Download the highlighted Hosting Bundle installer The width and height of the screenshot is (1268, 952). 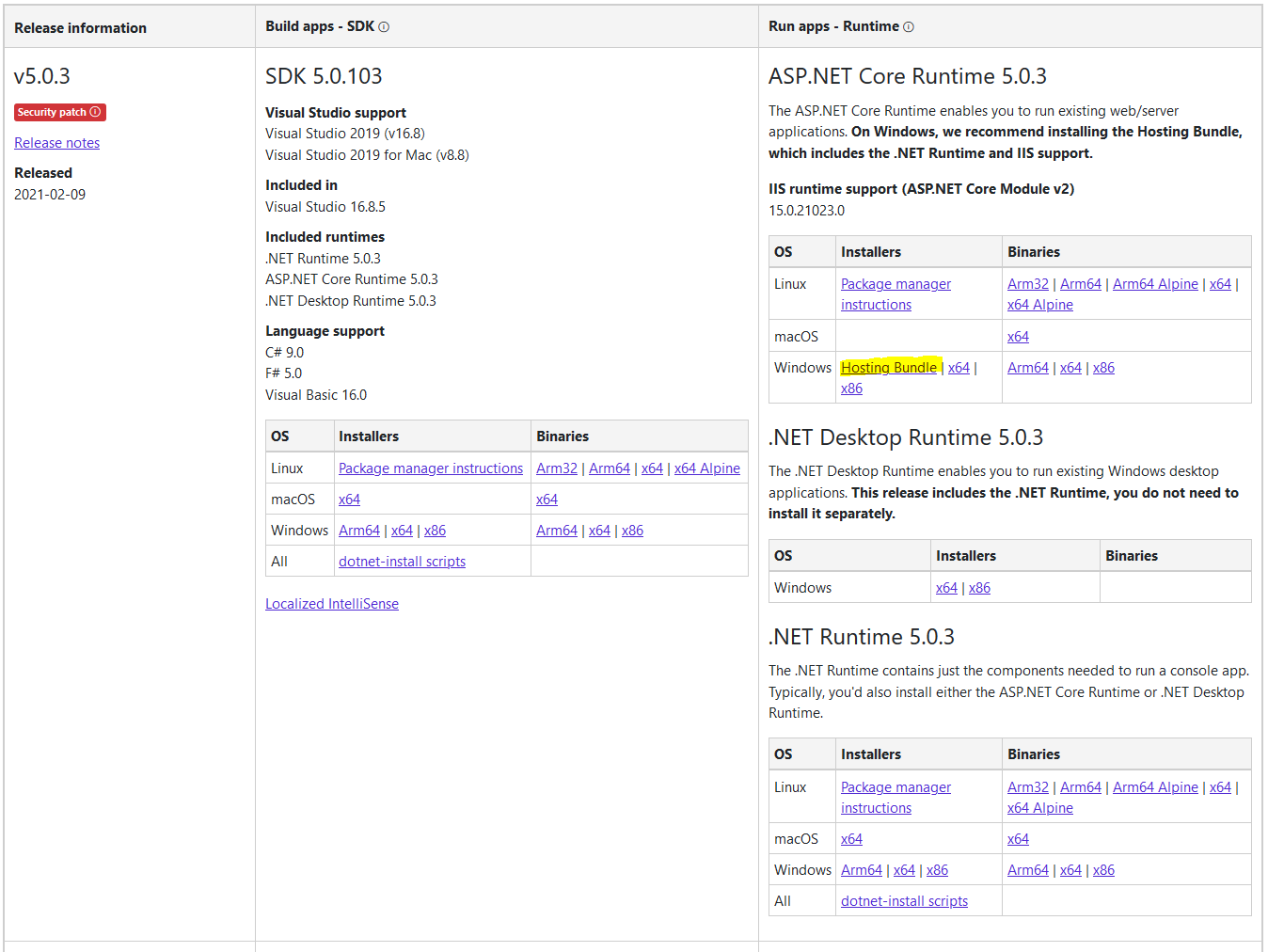(889, 368)
